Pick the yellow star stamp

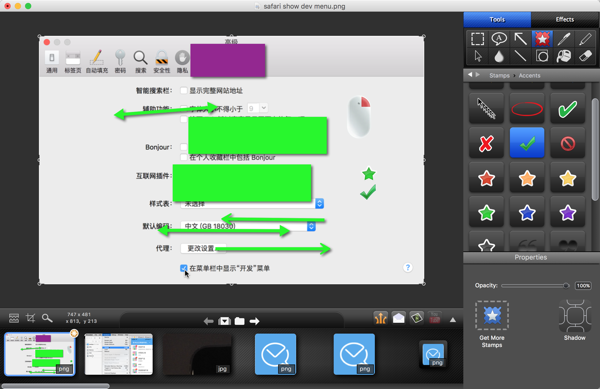(x=567, y=178)
